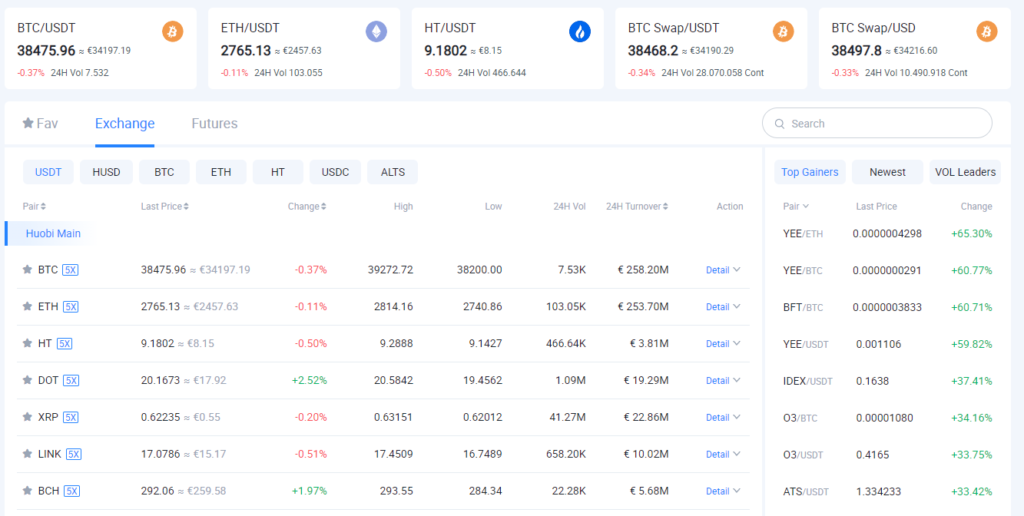
Task: Favorite the HT pair with its star
Action: [x=27, y=343]
